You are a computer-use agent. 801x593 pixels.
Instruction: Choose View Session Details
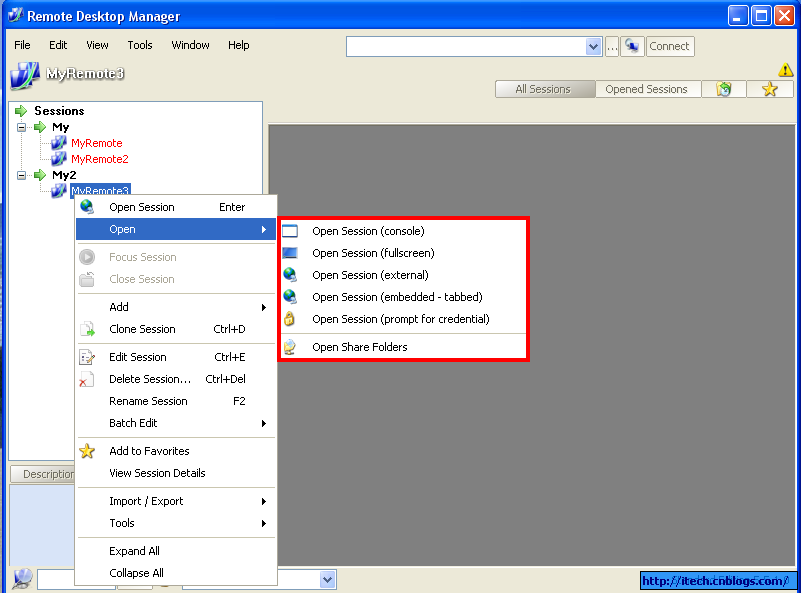click(x=176, y=473)
